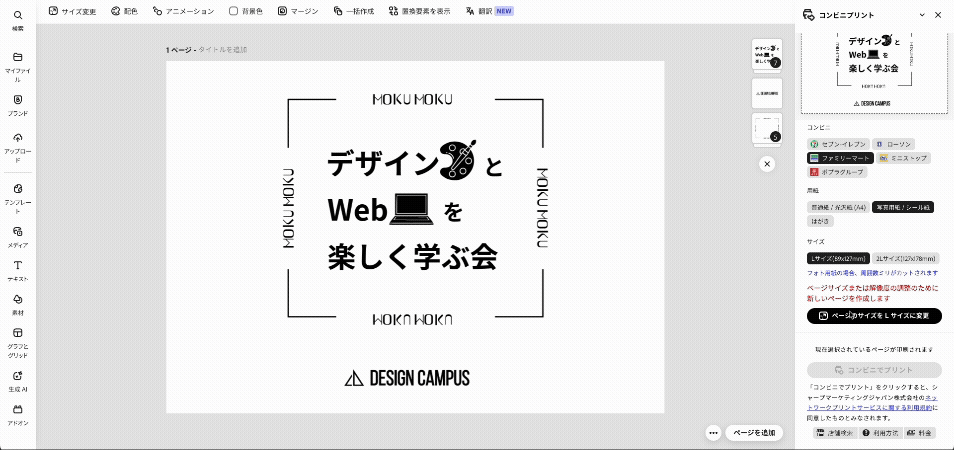The width and height of the screenshot is (954, 450).
Task: Open the 背景色 background color swatch
Action: tap(246, 11)
